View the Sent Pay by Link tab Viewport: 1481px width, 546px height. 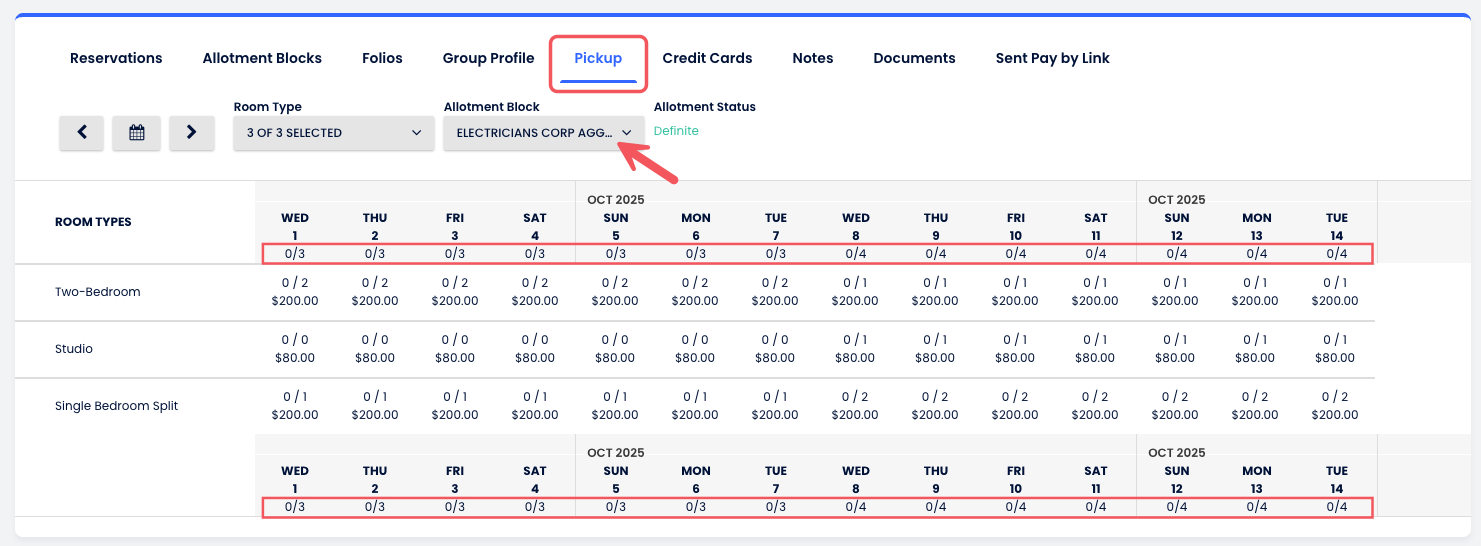pos(1052,58)
